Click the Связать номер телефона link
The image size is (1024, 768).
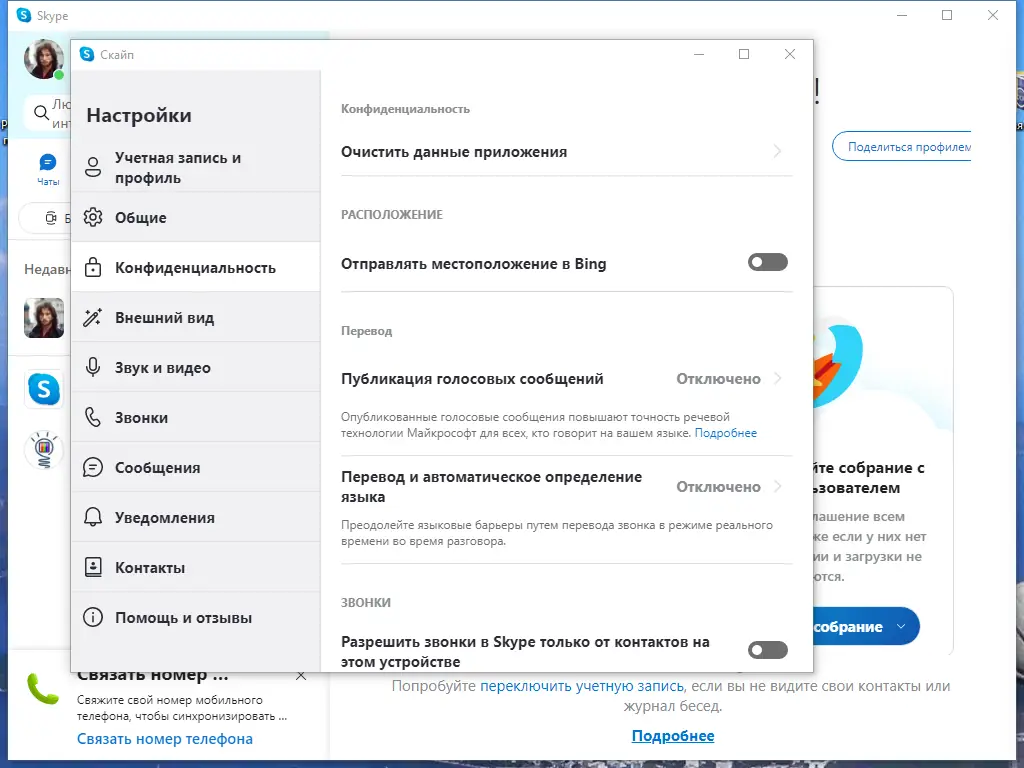point(163,738)
